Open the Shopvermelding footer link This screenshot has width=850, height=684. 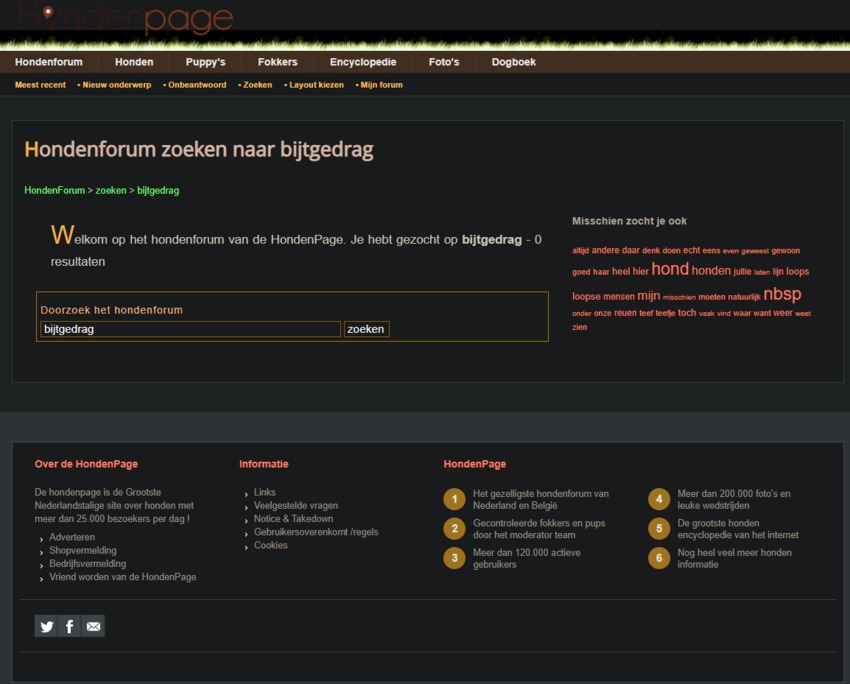(83, 550)
